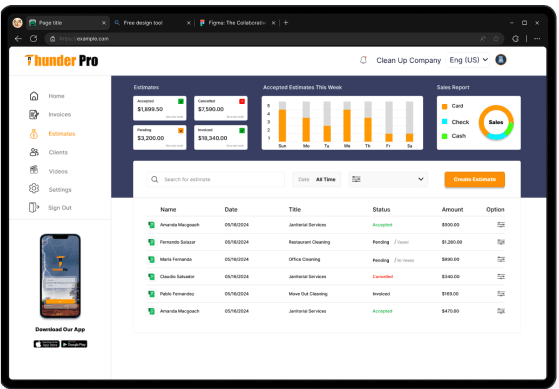Toggle the red Cancelled card checkbox
The image size is (559, 389).
242,101
